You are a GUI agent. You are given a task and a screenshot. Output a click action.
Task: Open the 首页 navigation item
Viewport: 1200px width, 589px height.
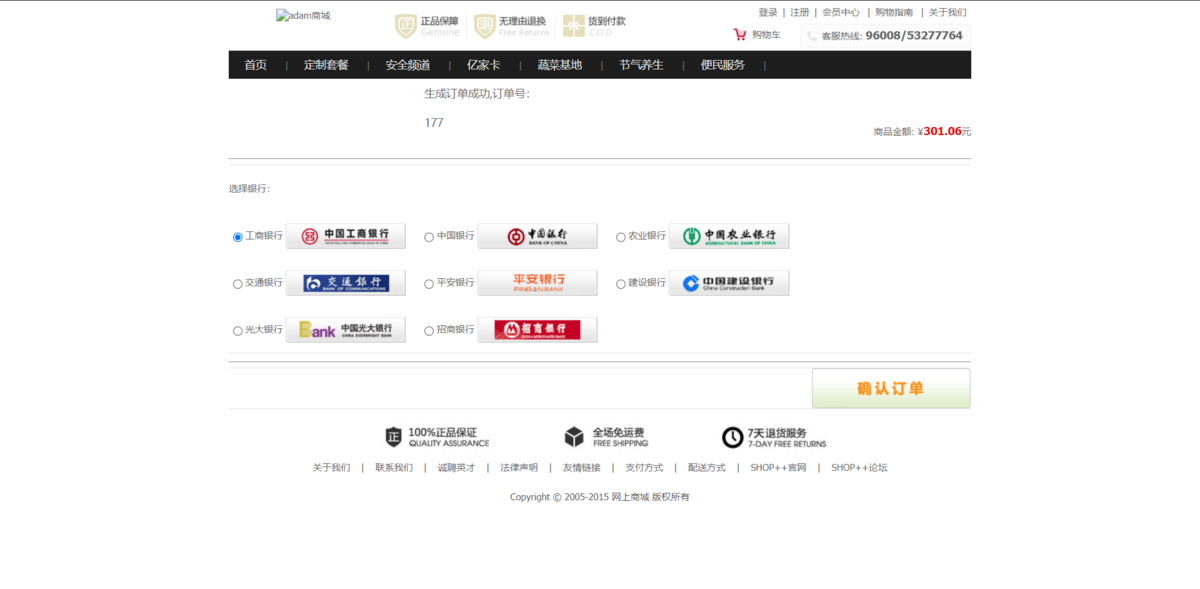(256, 65)
